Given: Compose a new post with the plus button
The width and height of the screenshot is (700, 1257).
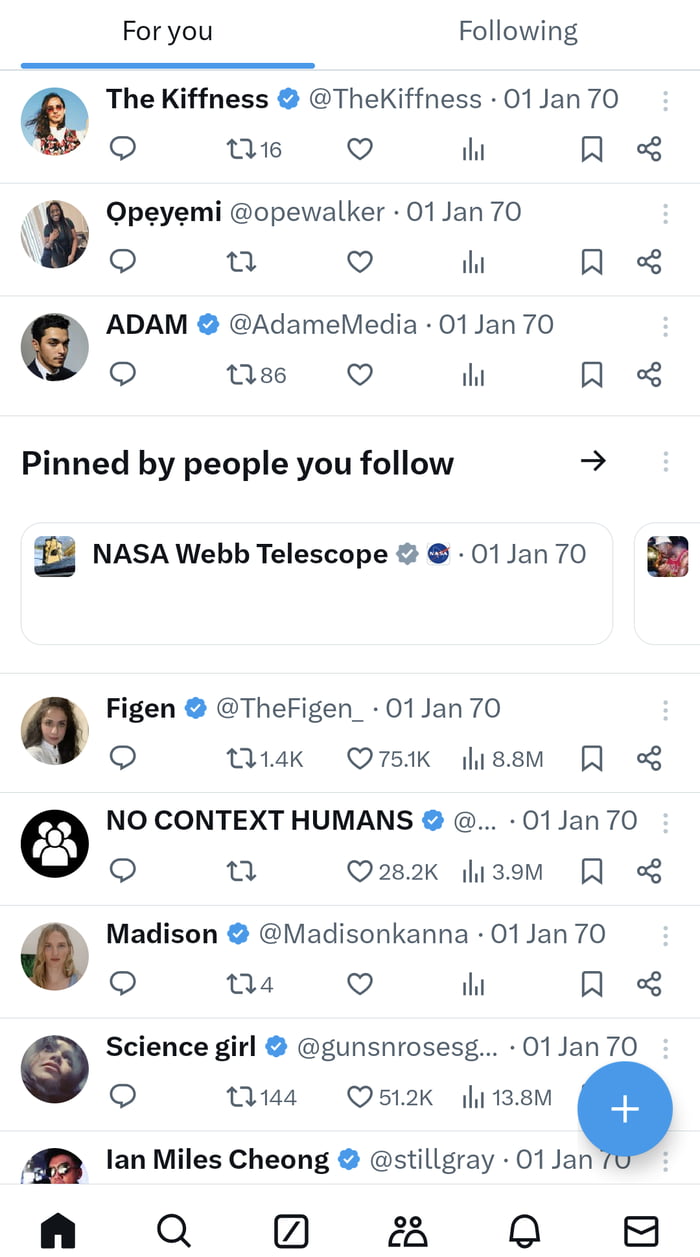Looking at the screenshot, I should 625,1108.
